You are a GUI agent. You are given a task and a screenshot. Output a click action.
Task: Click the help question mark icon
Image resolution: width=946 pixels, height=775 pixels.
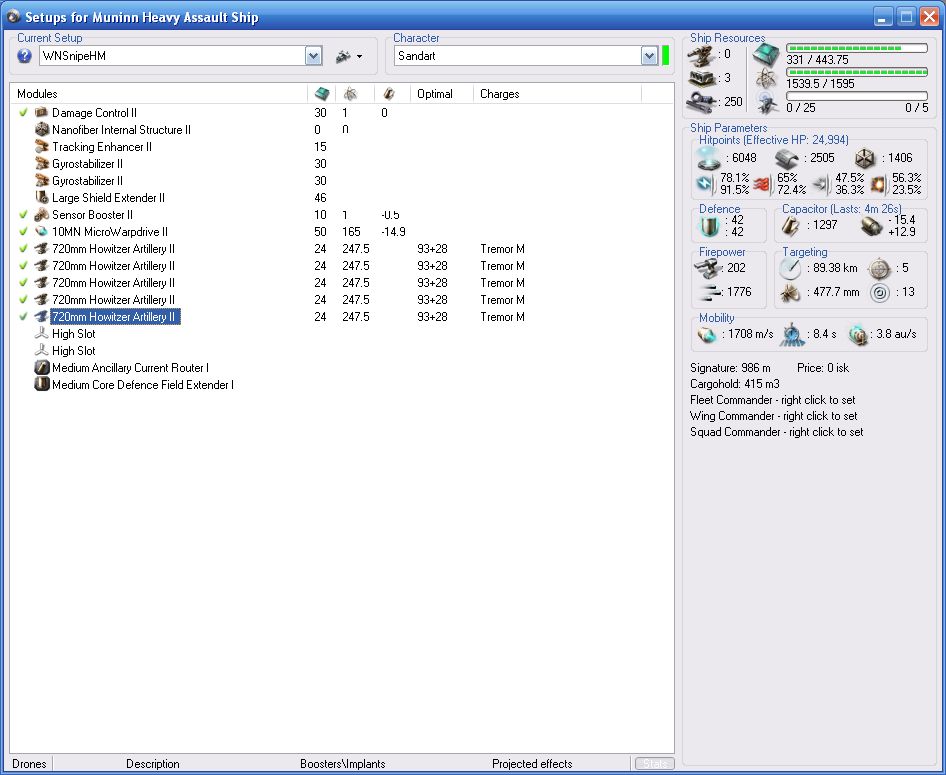pyautogui.click(x=24, y=56)
